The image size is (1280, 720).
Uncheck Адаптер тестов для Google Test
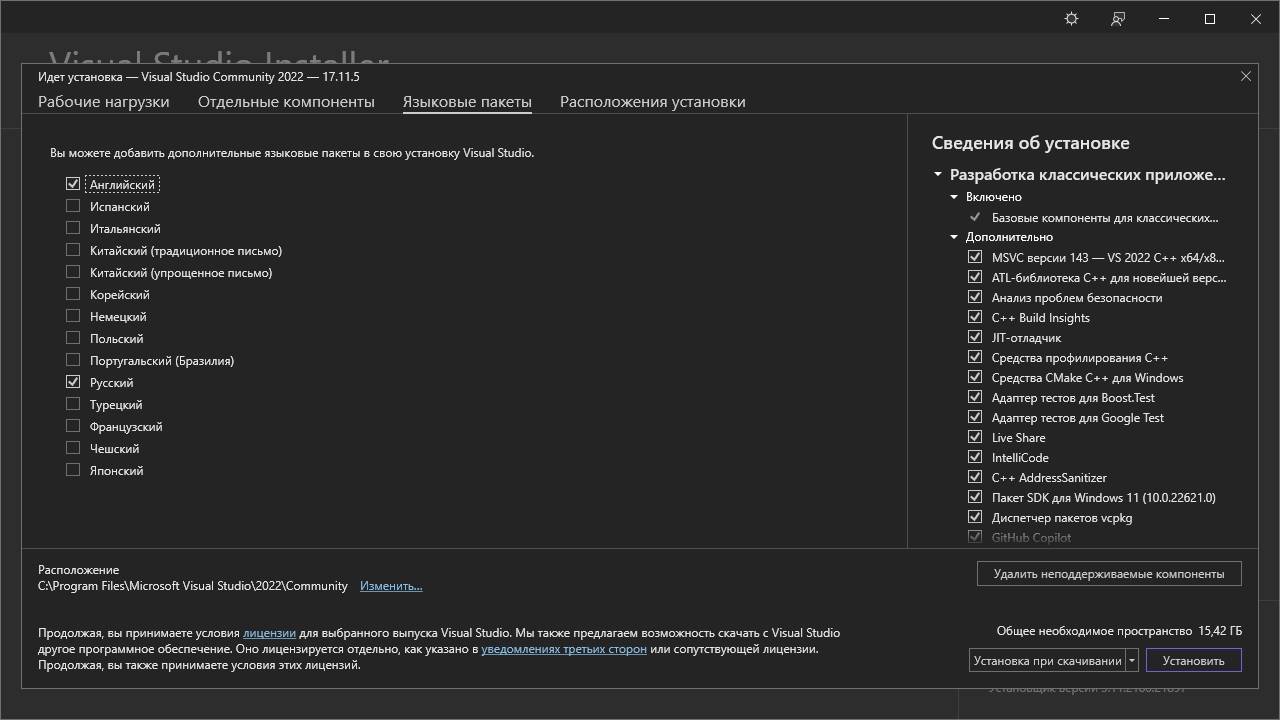(975, 417)
